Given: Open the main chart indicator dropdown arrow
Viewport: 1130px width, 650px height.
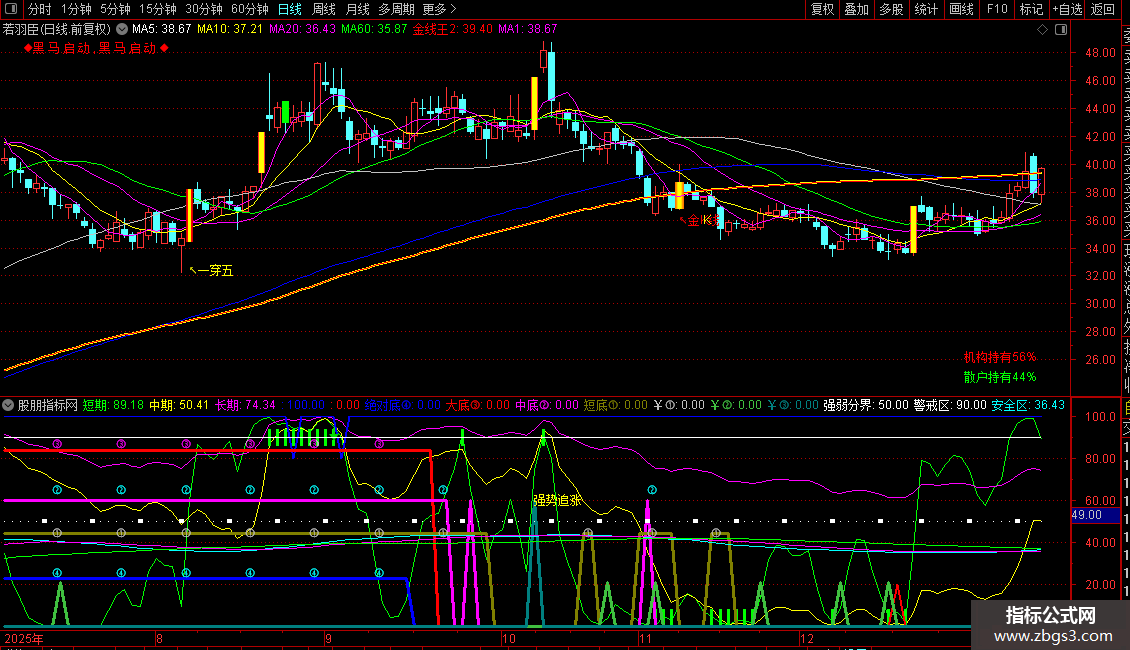Looking at the screenshot, I should [x=123, y=30].
